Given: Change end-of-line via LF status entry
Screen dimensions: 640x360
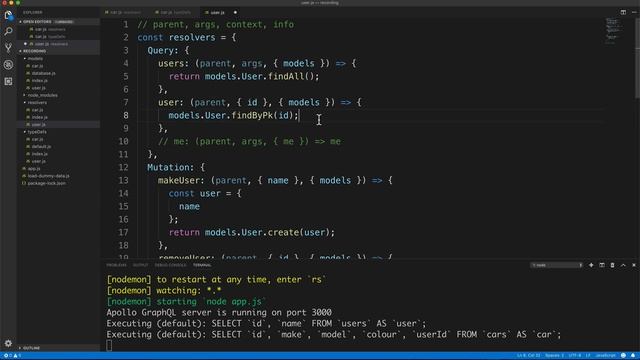Looking at the screenshot, I should coord(588,356).
